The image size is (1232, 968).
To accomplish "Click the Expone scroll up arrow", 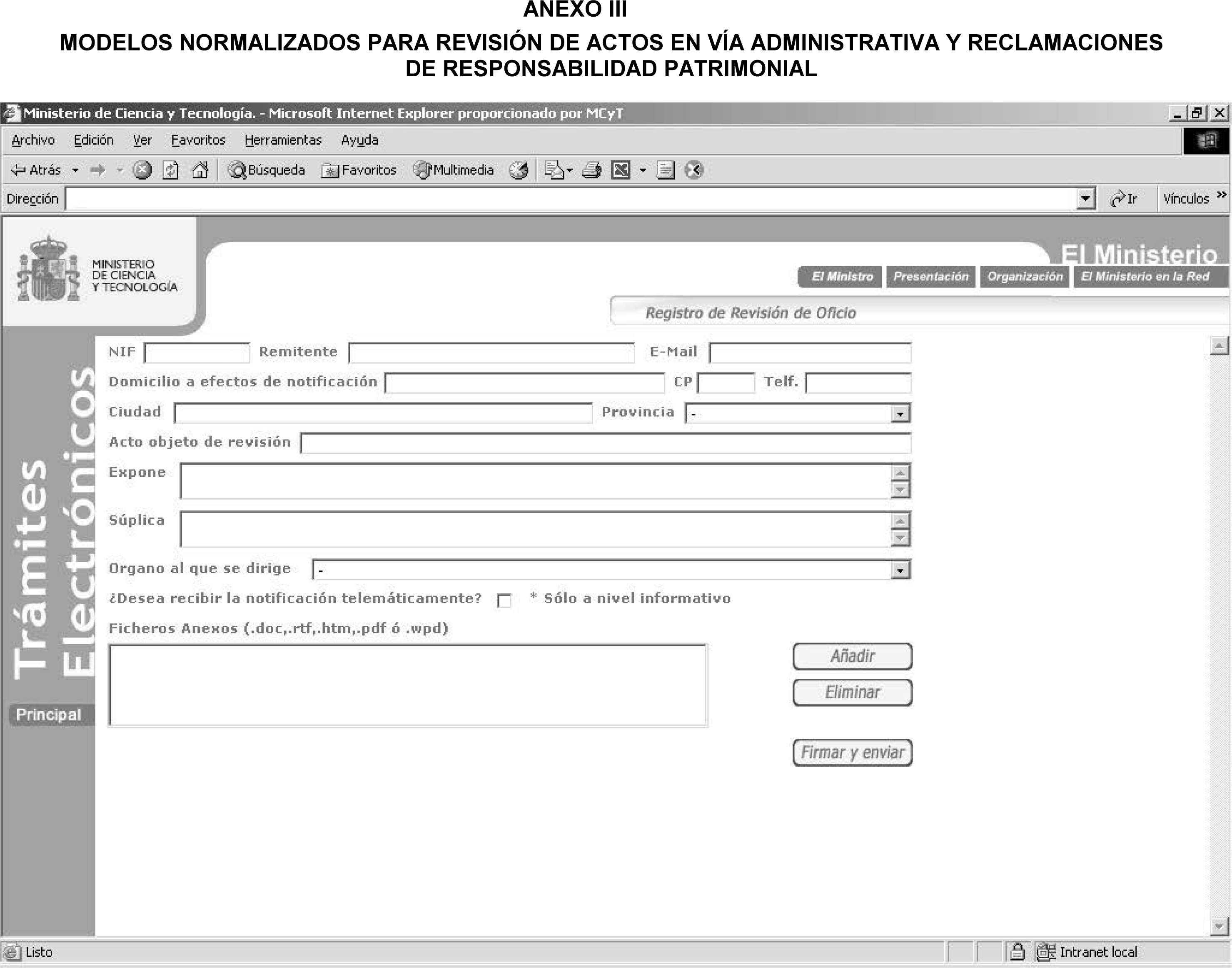I will [x=900, y=473].
